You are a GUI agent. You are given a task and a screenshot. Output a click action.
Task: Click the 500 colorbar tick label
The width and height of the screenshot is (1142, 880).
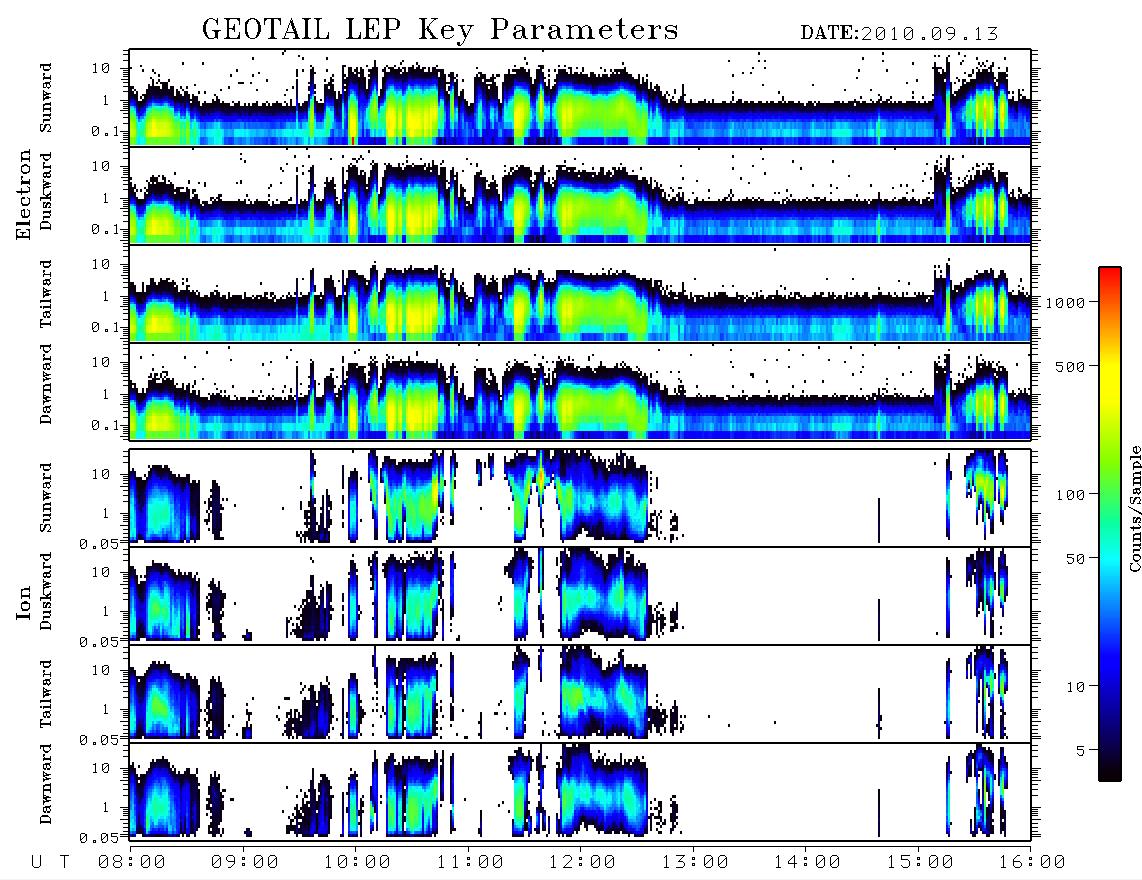[1070, 367]
